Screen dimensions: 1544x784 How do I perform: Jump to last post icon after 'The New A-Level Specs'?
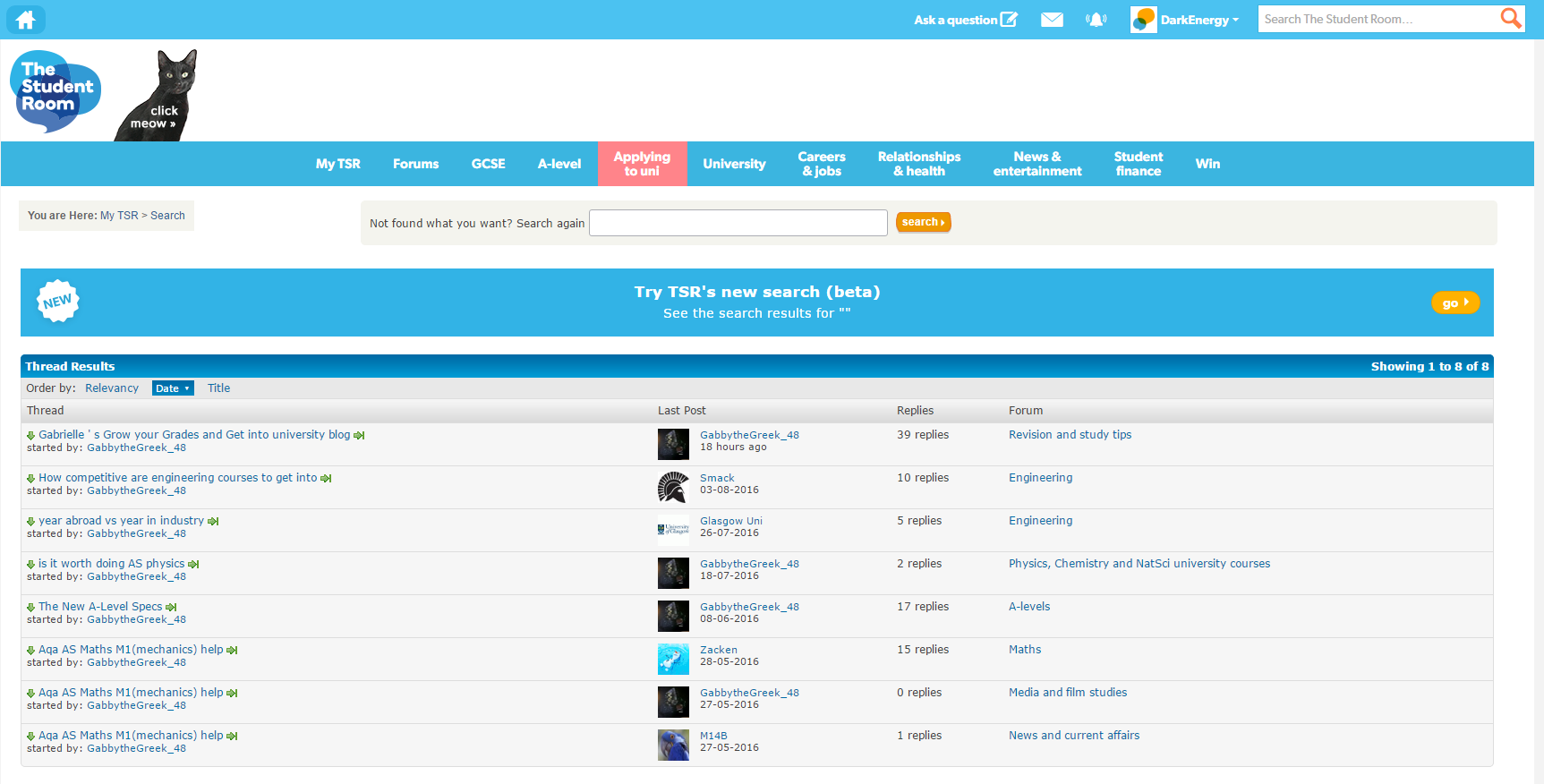(x=171, y=608)
